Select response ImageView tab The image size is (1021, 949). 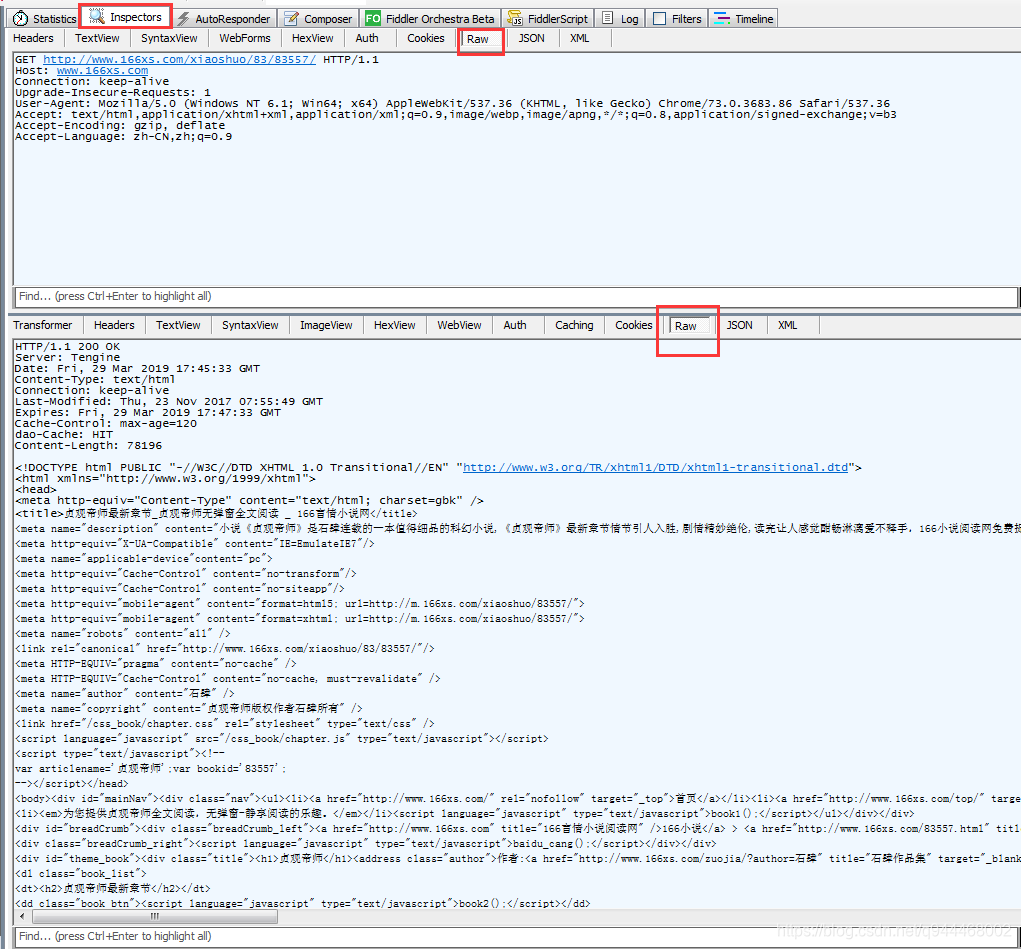(x=326, y=325)
